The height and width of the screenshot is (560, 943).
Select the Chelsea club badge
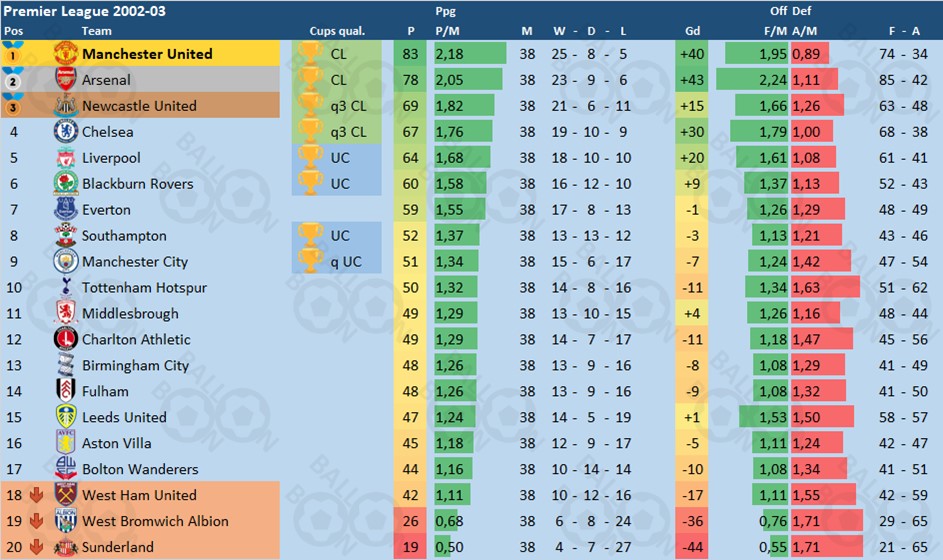pos(65,131)
